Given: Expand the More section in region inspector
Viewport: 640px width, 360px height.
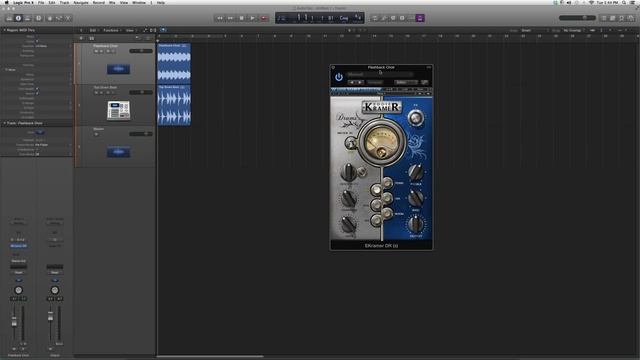Looking at the screenshot, I should pyautogui.click(x=7, y=70).
